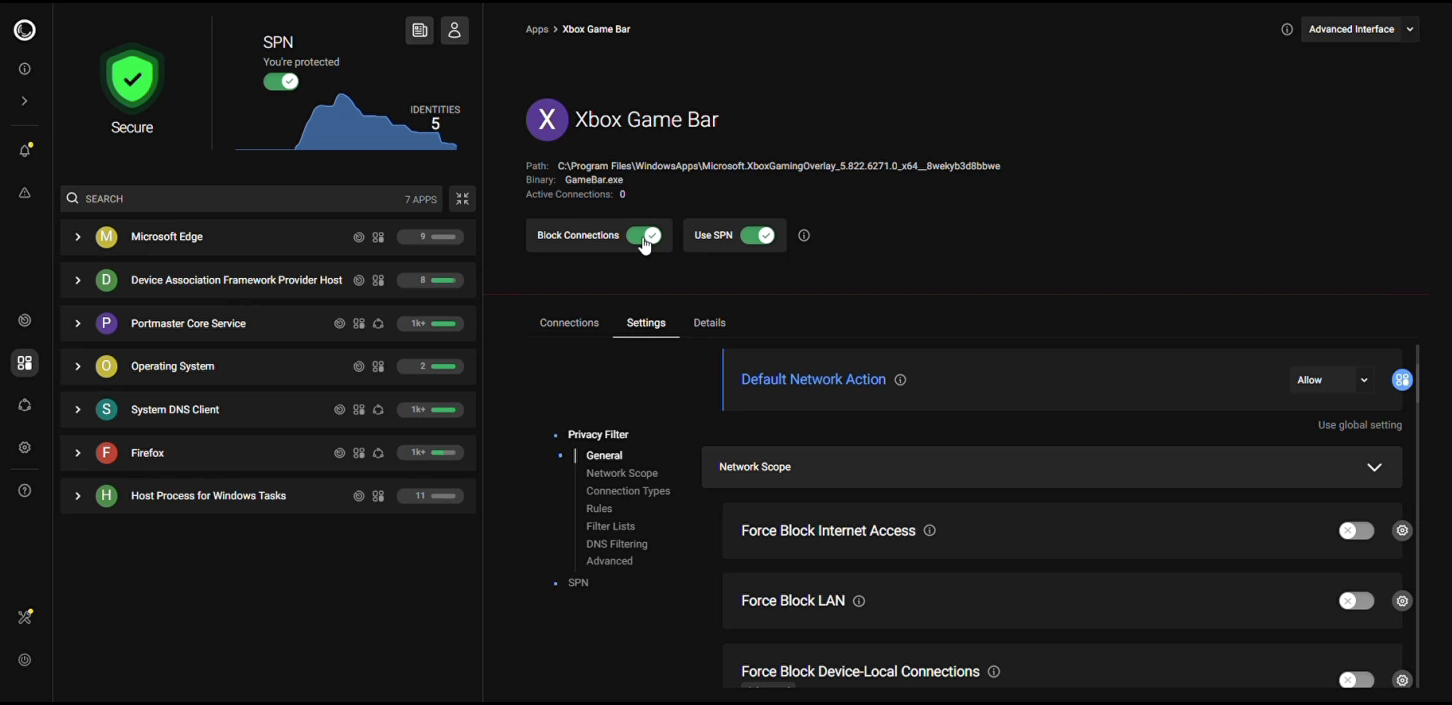Click the grid icon in Microsoft Edge row
Image resolution: width=1452 pixels, height=705 pixels.
[378, 238]
